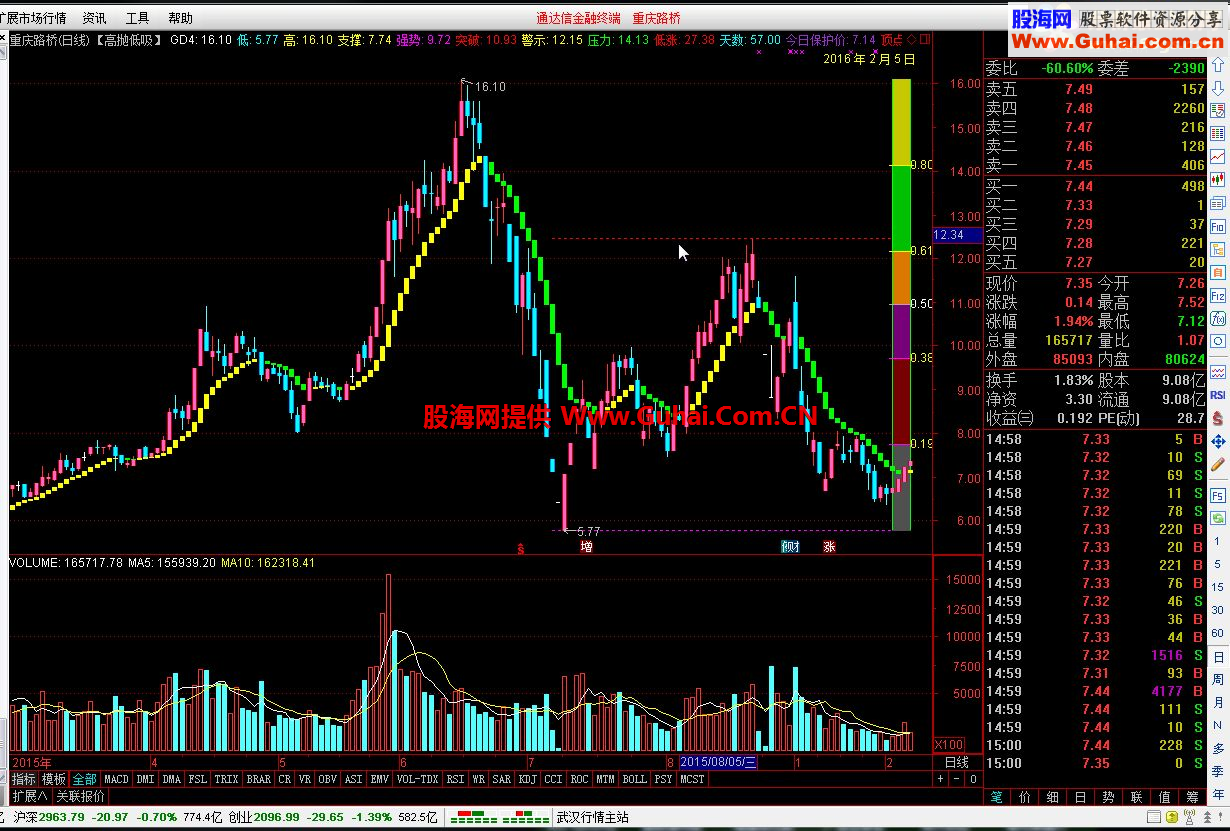Image resolution: width=1230 pixels, height=831 pixels.
Task: Select the 全部 indicator tab
Action: point(84,779)
